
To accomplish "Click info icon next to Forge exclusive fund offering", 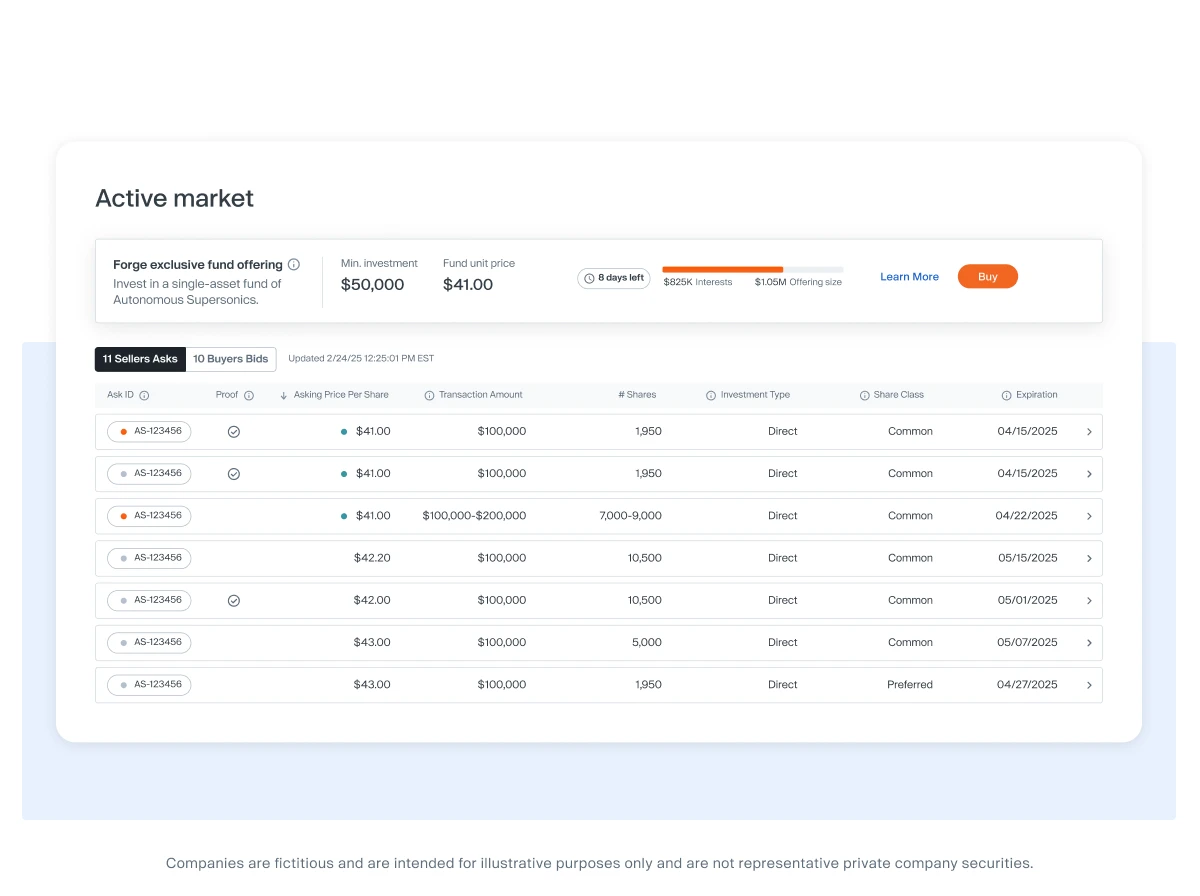I will coord(294,265).
